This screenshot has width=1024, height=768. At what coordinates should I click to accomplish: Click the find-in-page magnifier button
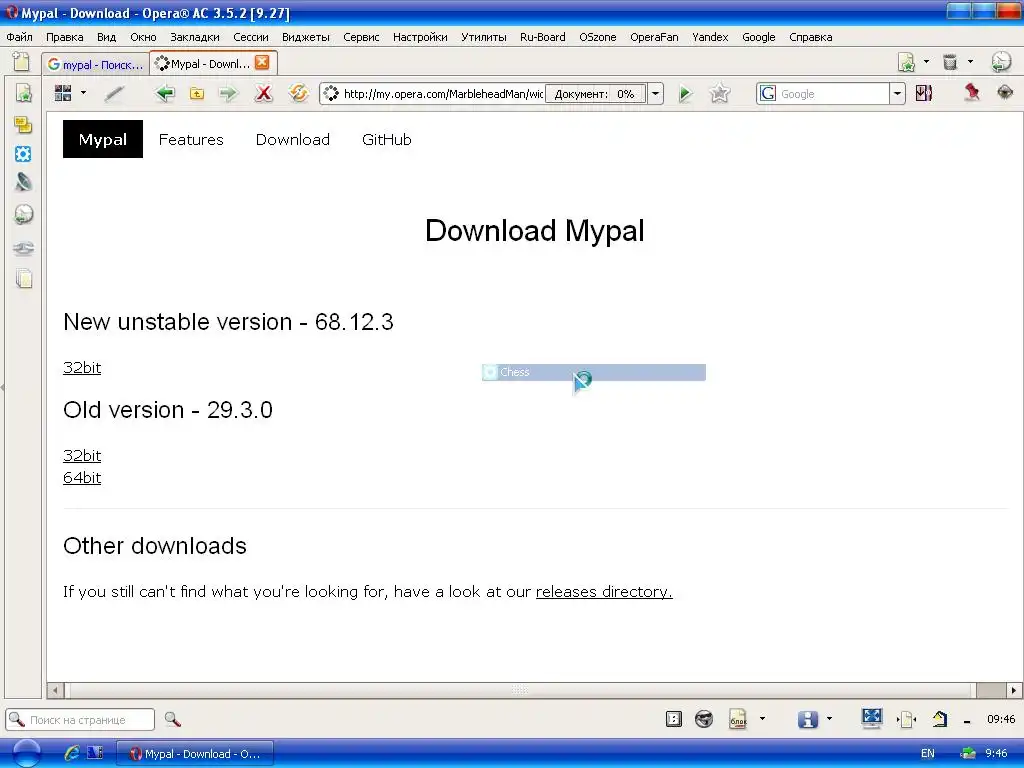click(172, 720)
